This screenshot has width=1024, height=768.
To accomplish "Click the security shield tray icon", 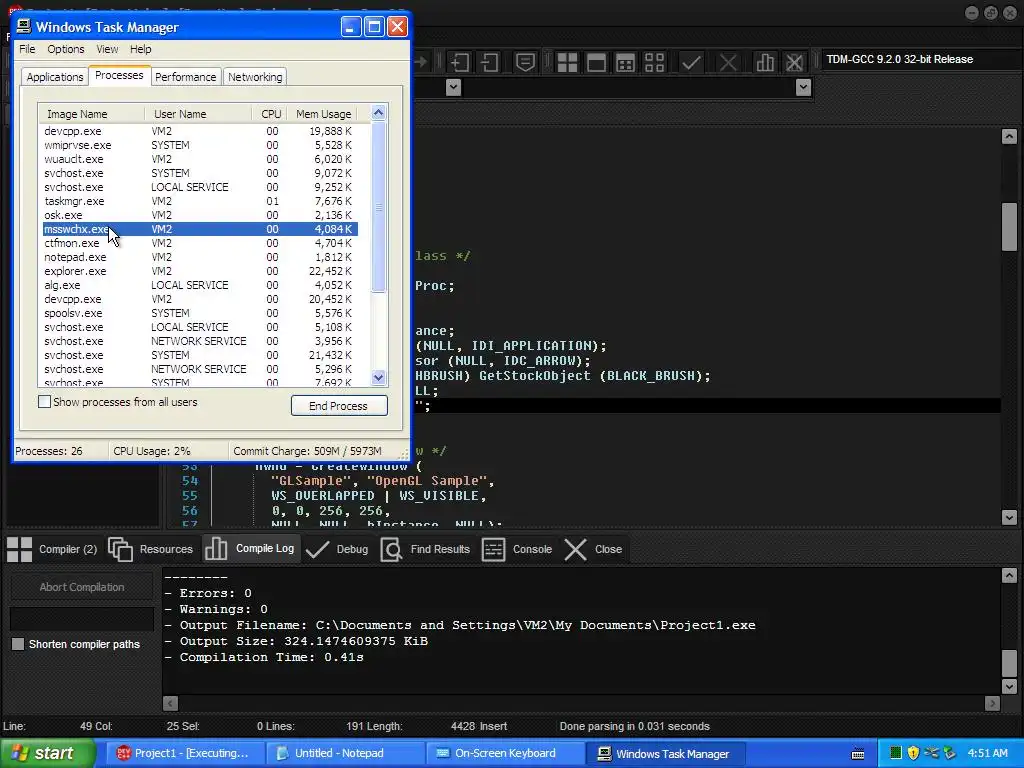I will [x=913, y=754].
